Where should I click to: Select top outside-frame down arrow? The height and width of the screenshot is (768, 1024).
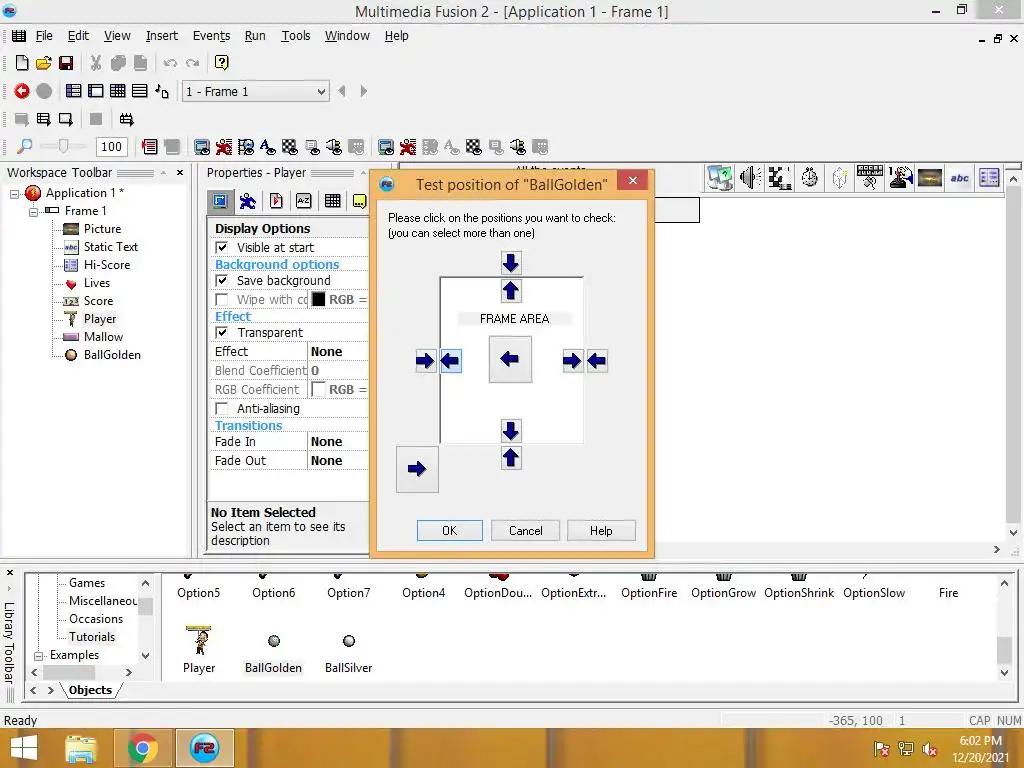(511, 263)
